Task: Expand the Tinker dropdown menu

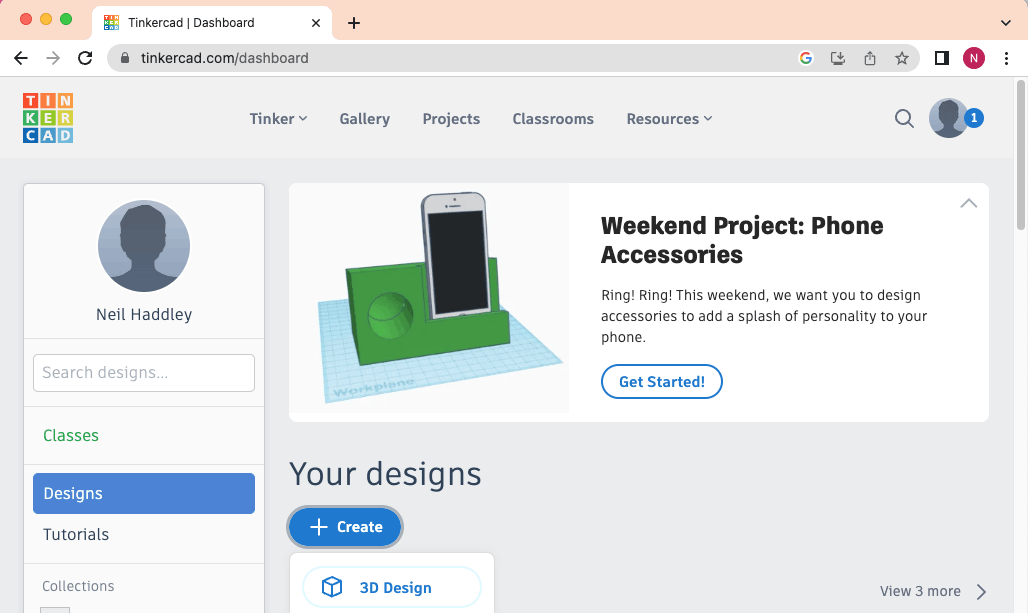Action: coord(278,119)
